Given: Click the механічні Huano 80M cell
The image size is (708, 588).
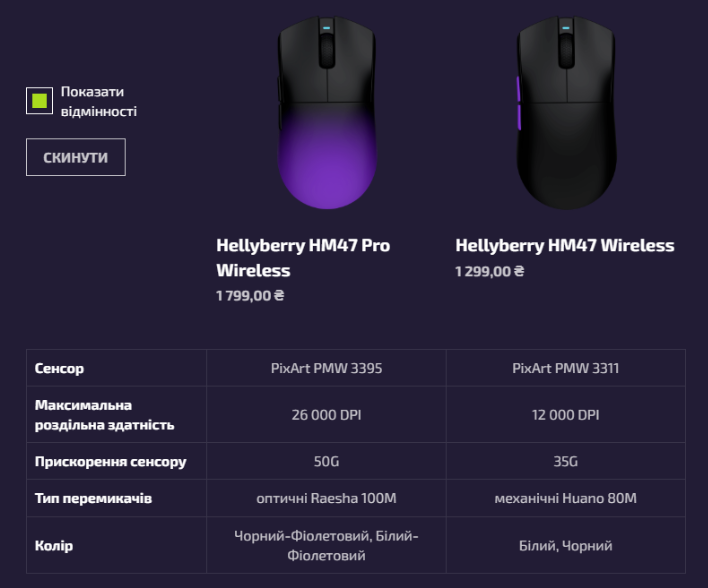Looking at the screenshot, I should [565, 498].
